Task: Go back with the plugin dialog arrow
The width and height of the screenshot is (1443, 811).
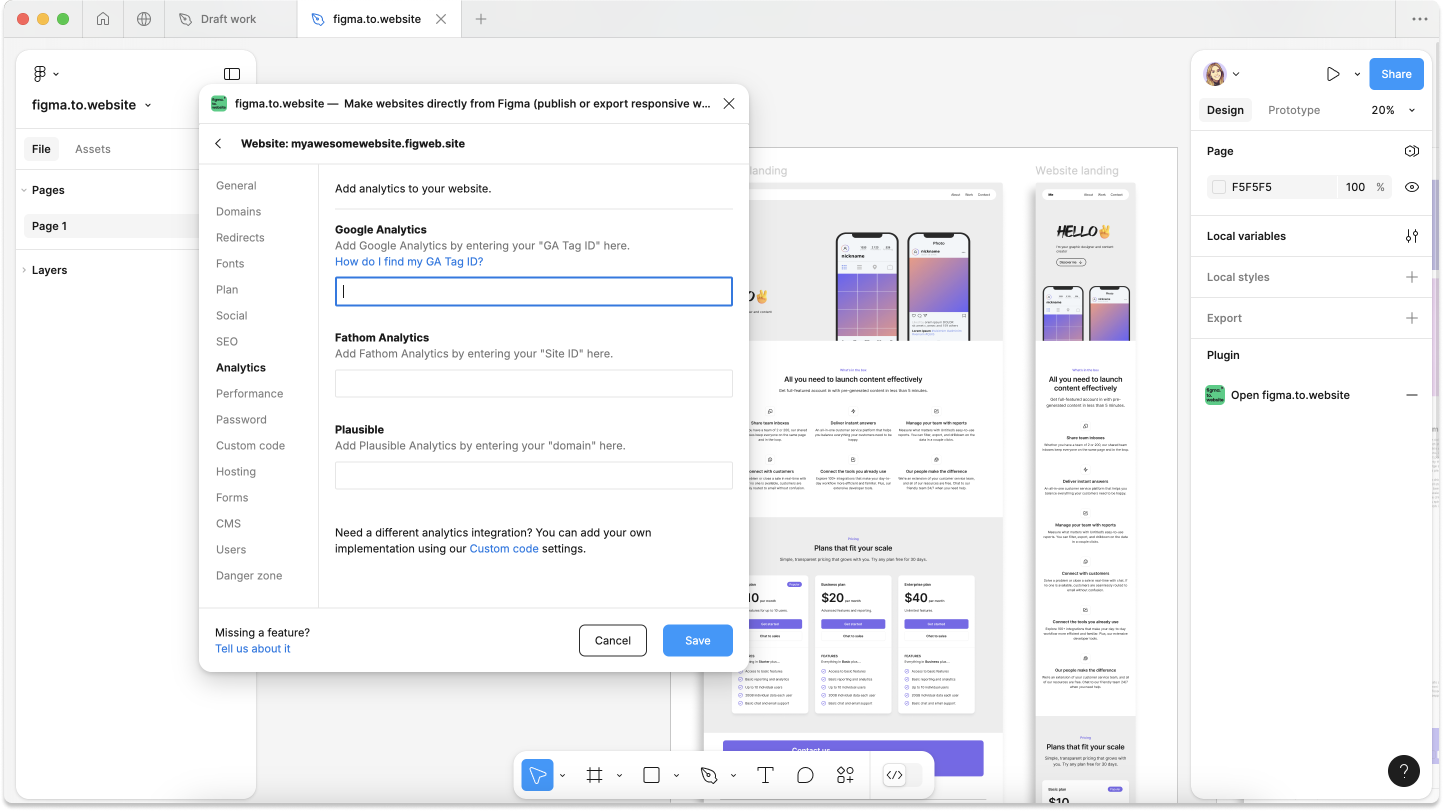Action: pos(218,144)
